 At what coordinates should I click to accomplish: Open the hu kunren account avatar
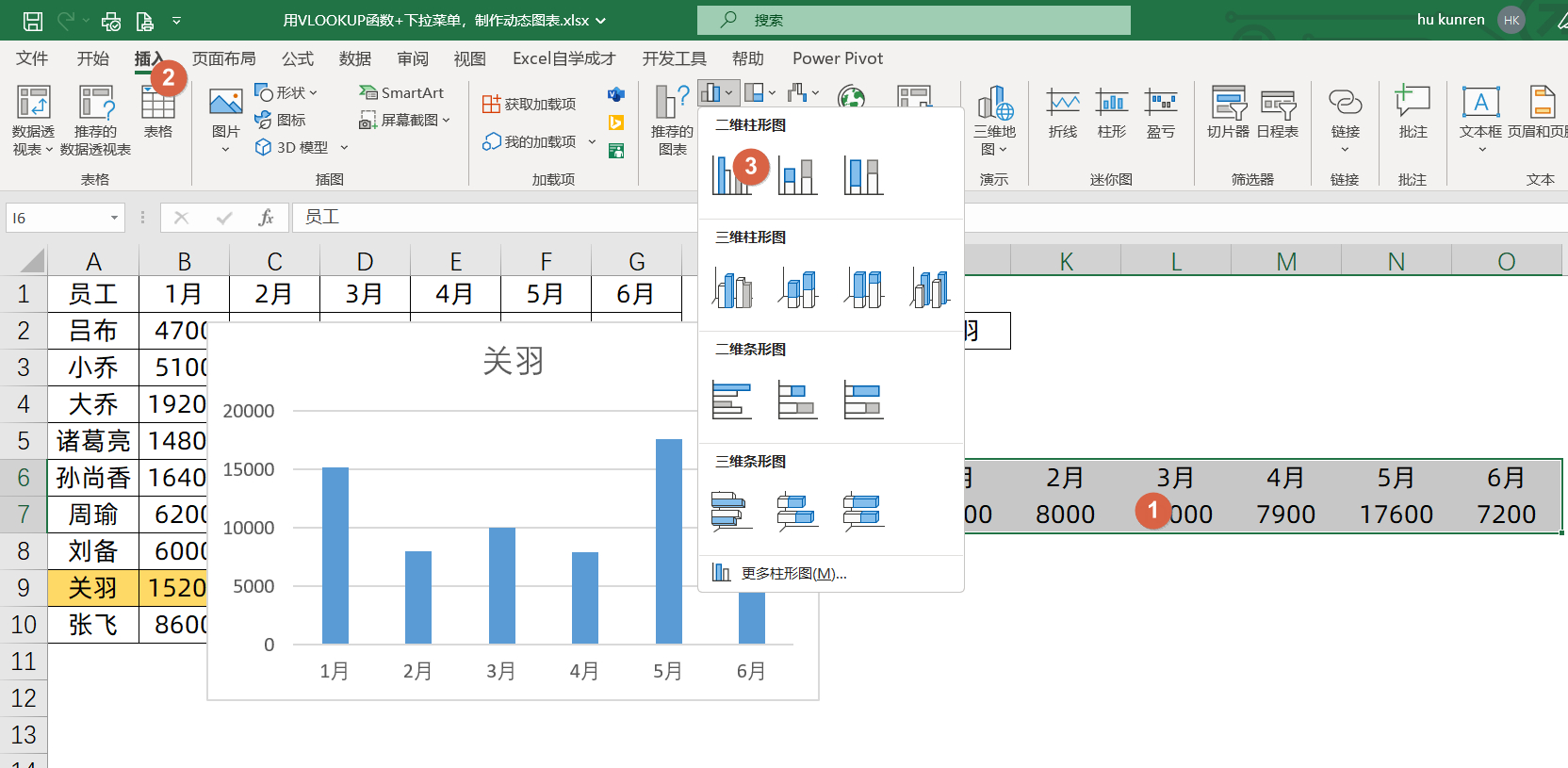click(x=1511, y=20)
